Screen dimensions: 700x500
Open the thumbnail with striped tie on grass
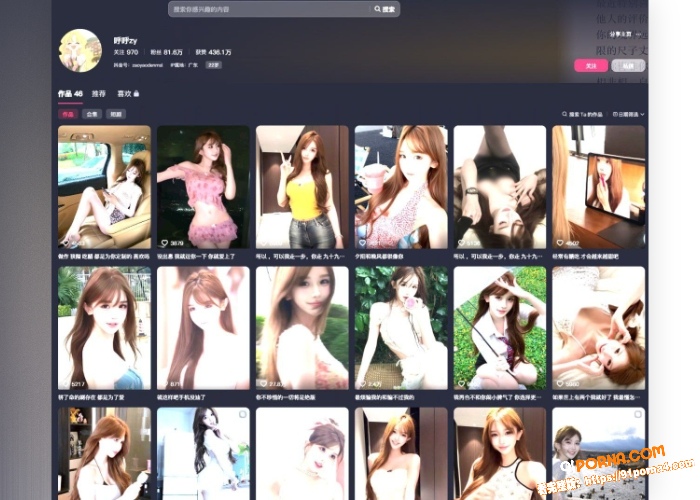[500, 328]
